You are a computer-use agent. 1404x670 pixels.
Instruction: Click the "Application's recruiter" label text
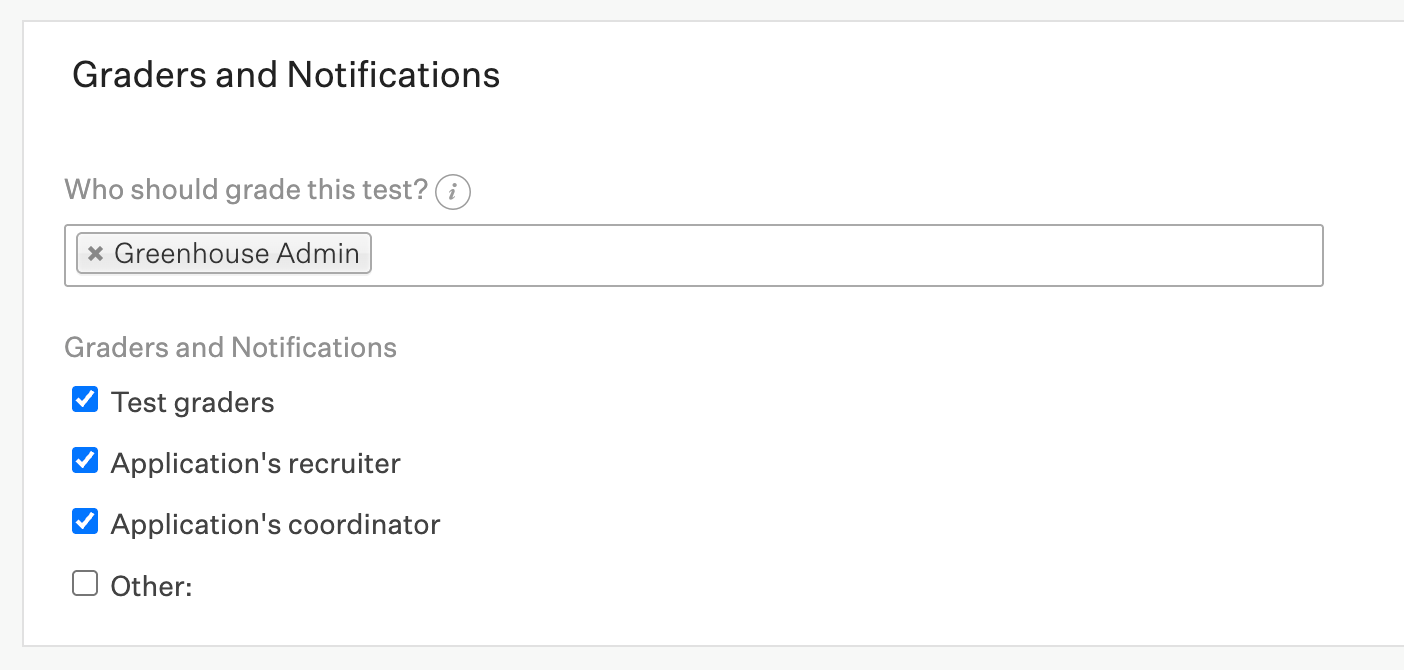255,464
